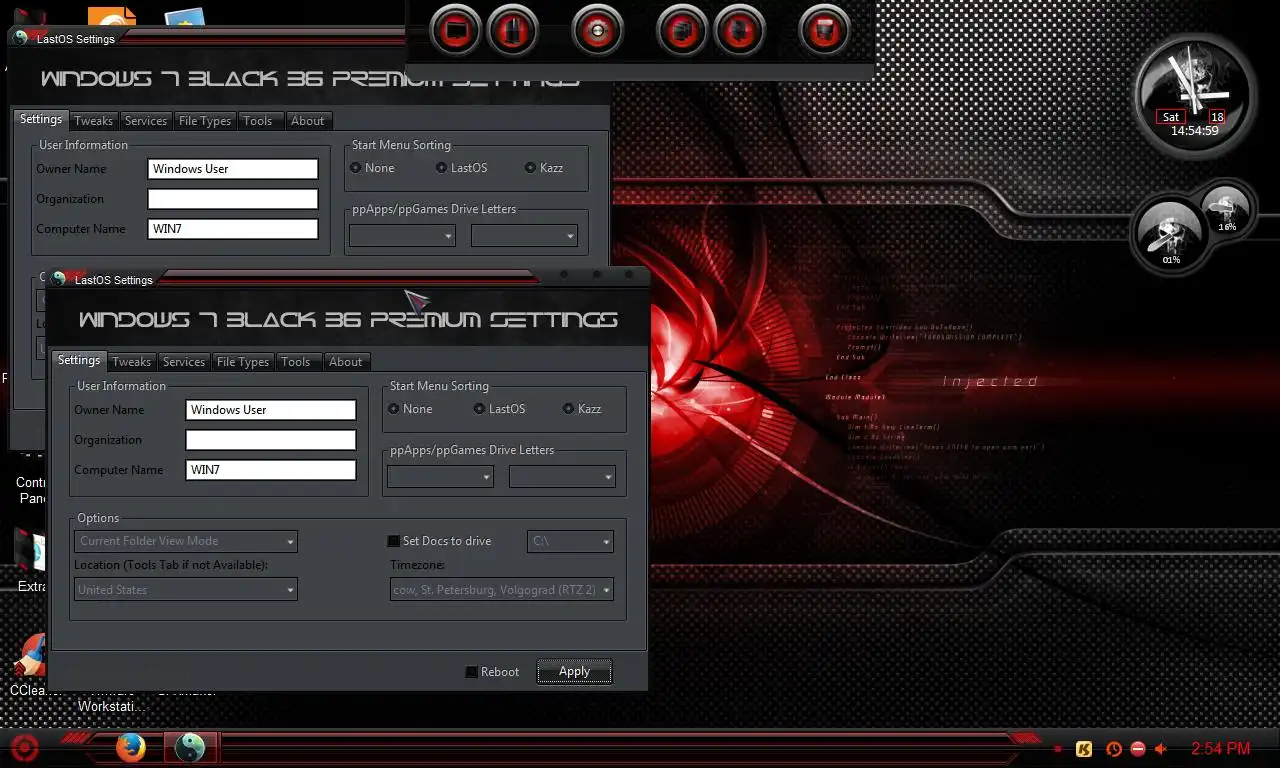The height and width of the screenshot is (768, 1280).
Task: Open the C:\ drive dropdown
Action: tap(570, 541)
